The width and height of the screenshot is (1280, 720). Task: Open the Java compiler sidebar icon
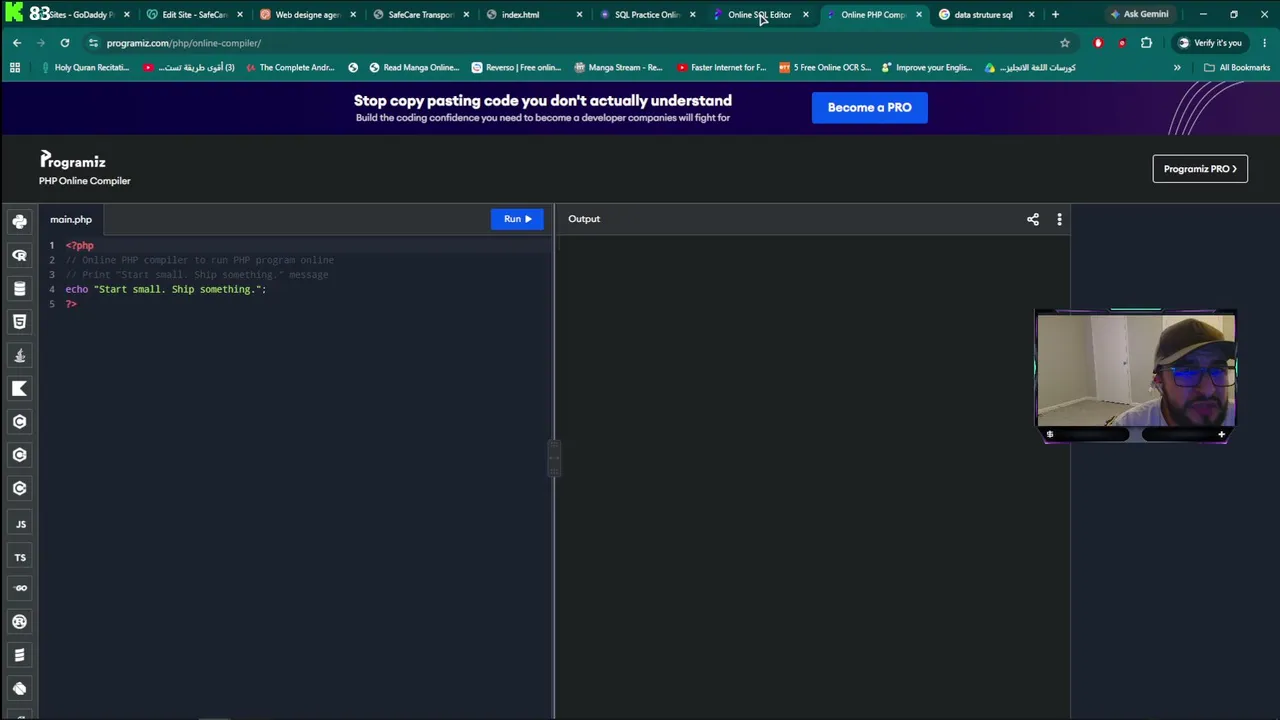click(19, 355)
